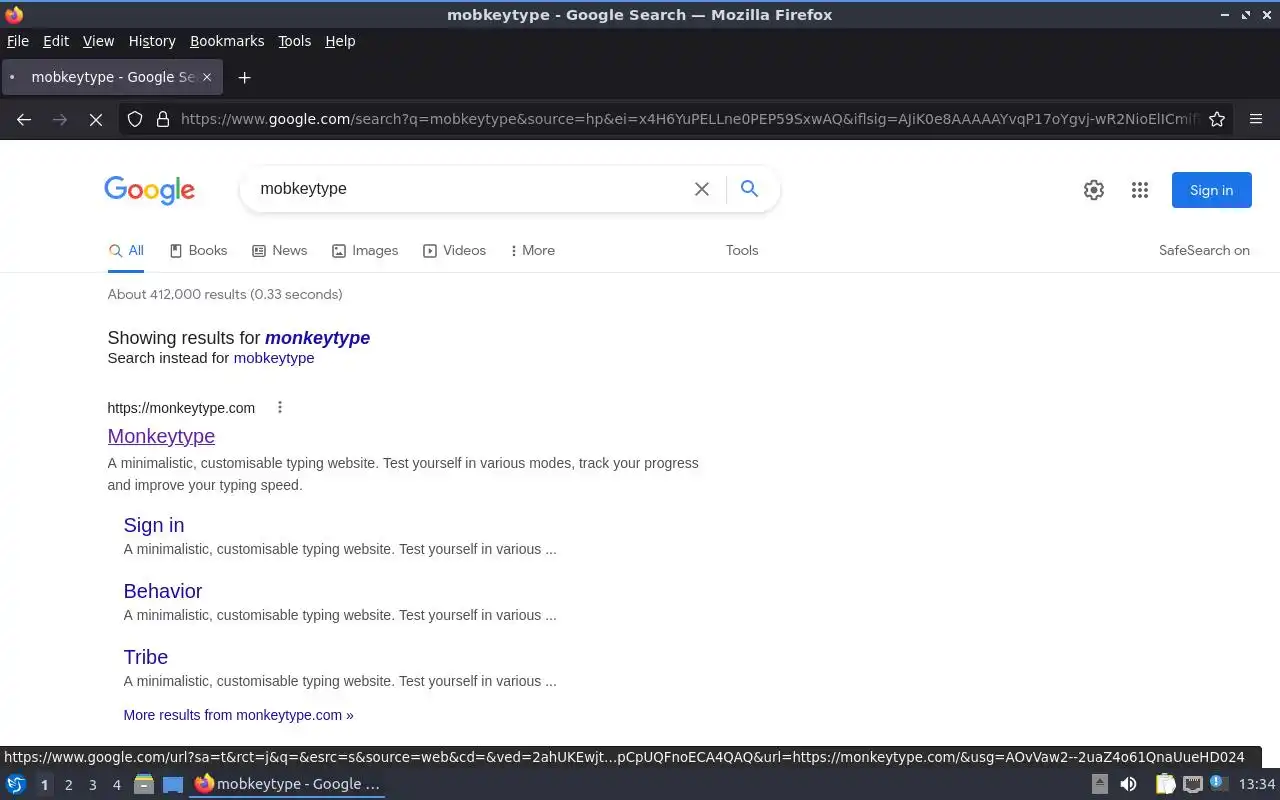Open the network tray icon
Image resolution: width=1280 pixels, height=800 pixels.
pos(1192,784)
